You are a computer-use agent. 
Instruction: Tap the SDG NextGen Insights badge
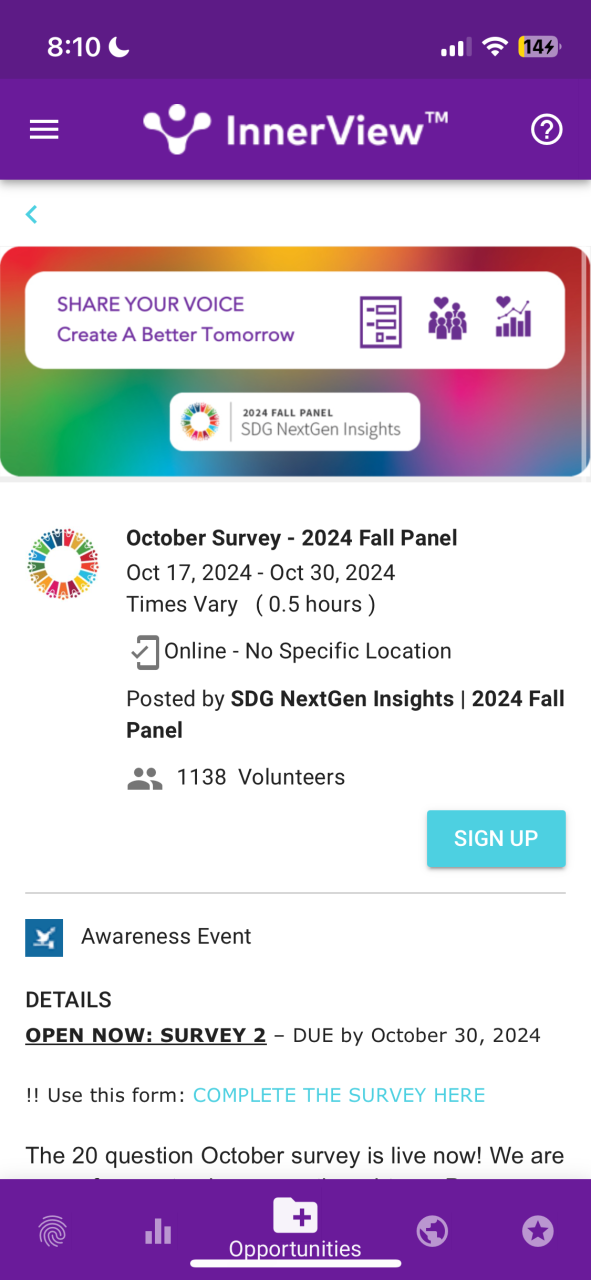pos(295,421)
